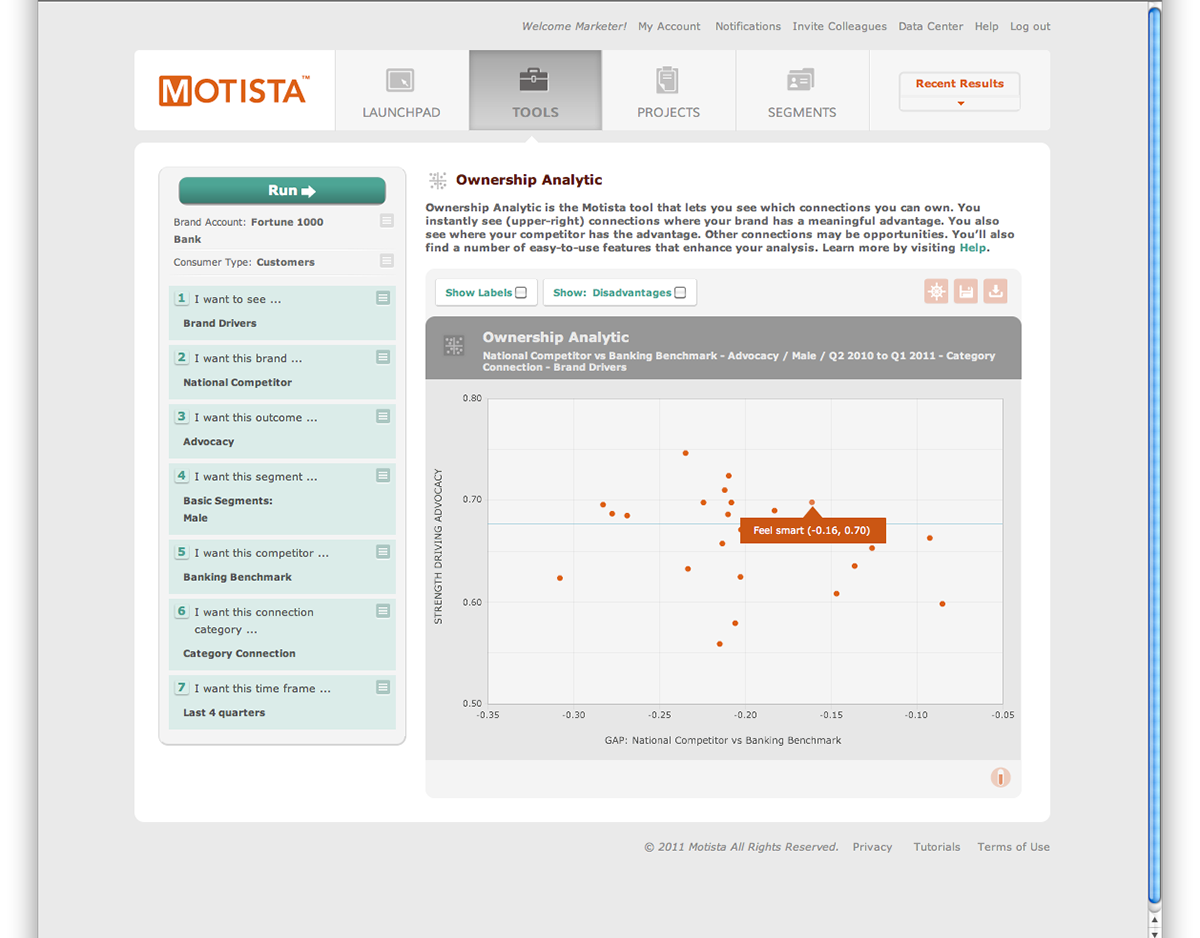Click the lowest data point on the chart
1200x938 pixels.
pos(719,644)
